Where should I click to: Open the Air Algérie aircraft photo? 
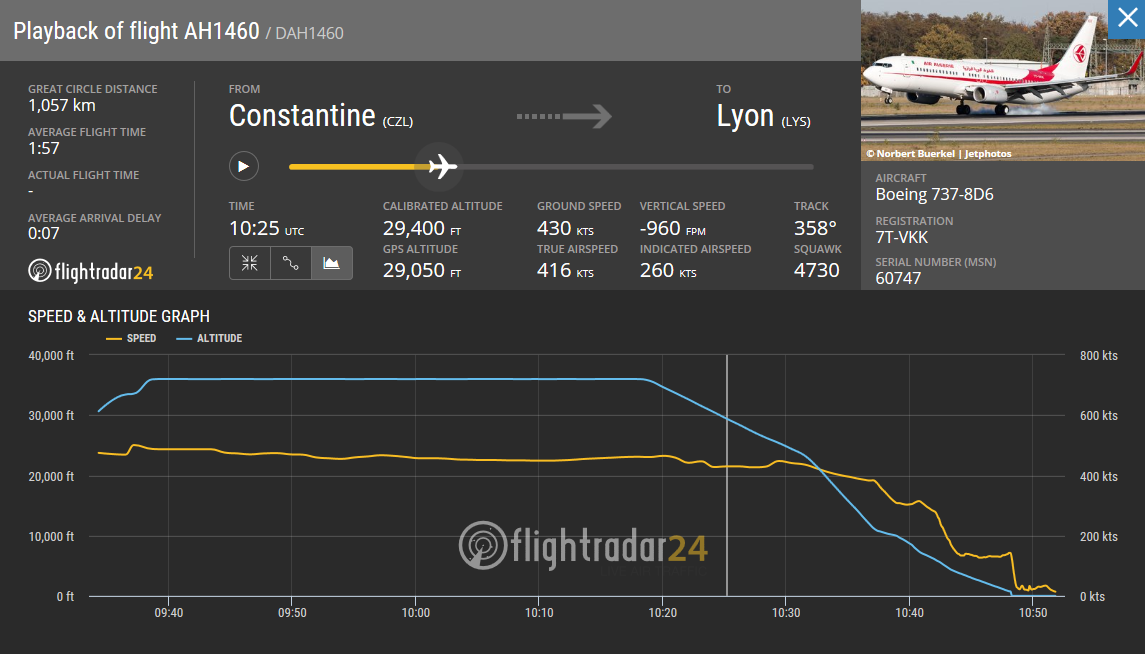[1002, 80]
